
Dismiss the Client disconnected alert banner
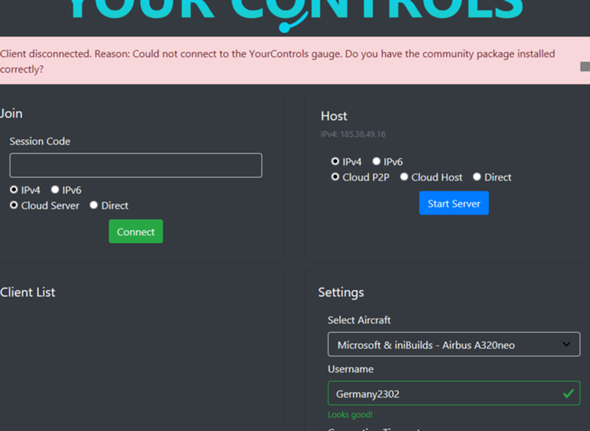(585, 67)
